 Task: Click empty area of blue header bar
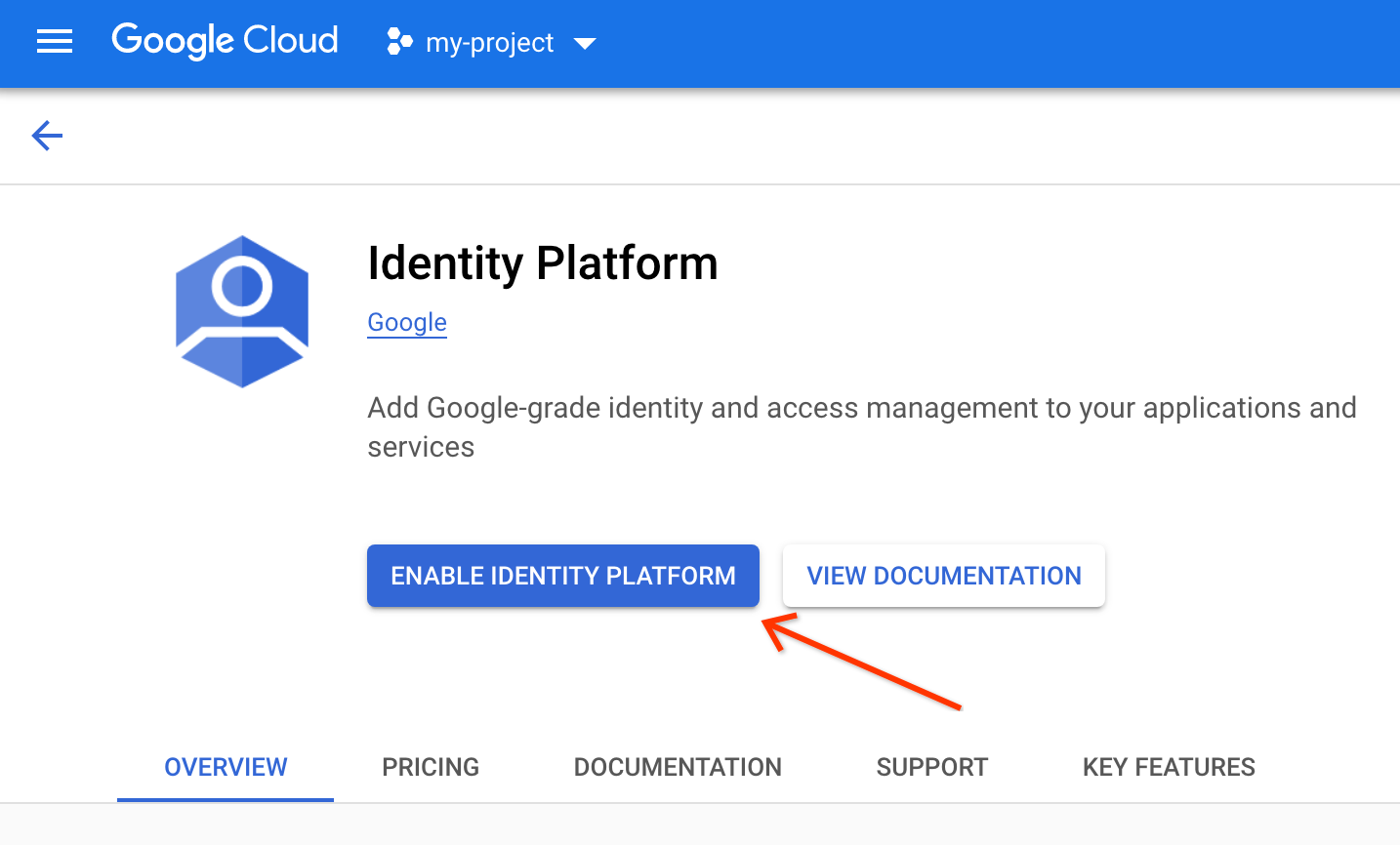point(976,43)
